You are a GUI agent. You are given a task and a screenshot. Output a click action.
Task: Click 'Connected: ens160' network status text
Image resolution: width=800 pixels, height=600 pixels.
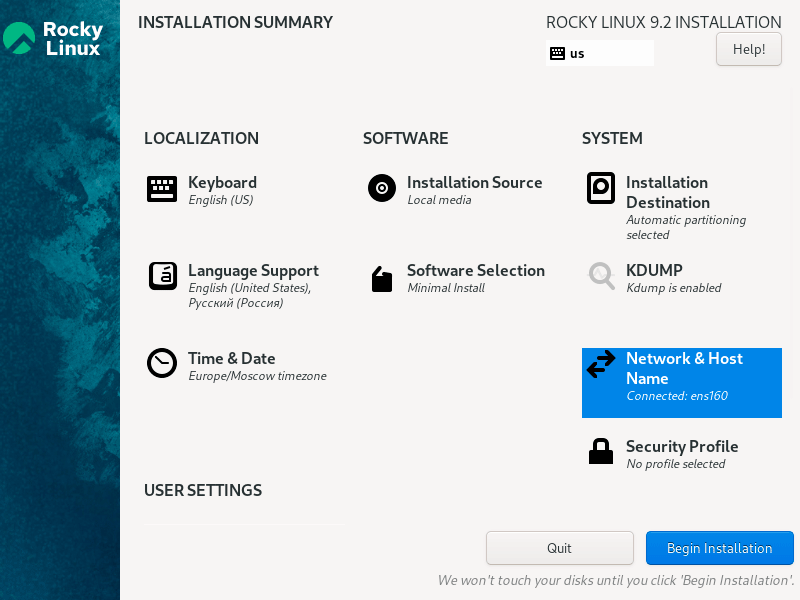coord(677,396)
